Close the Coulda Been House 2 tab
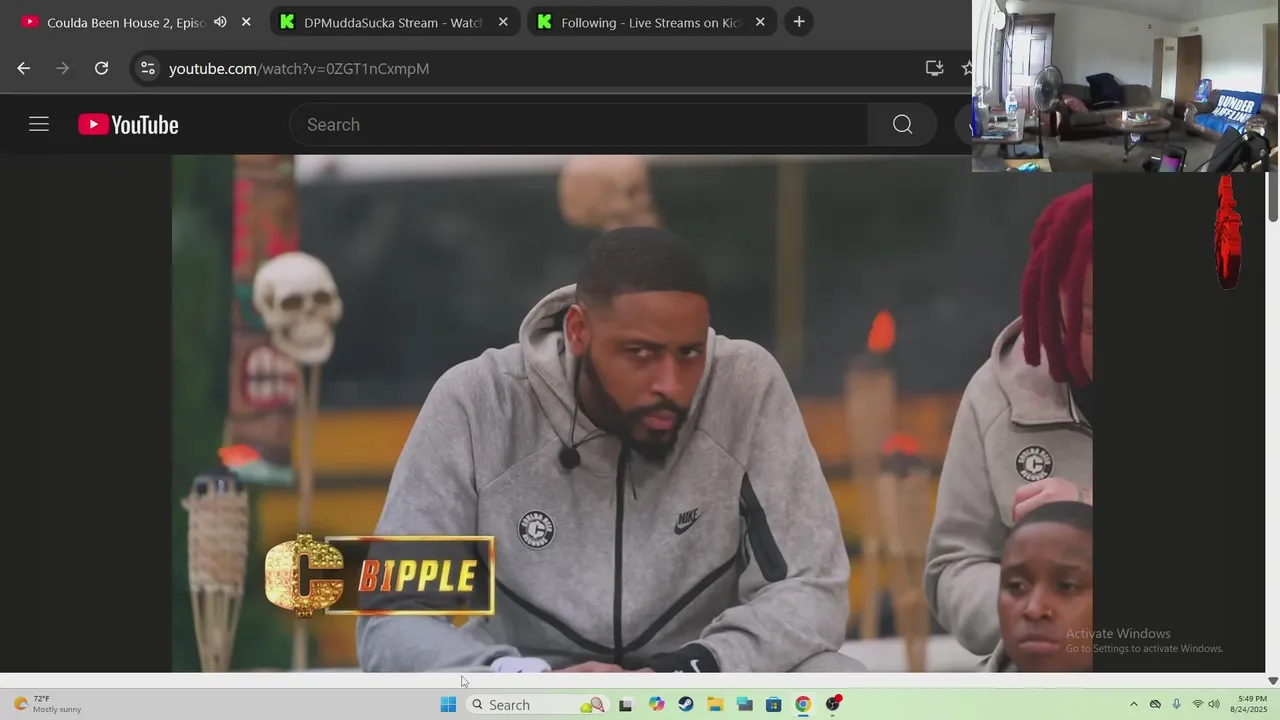The height and width of the screenshot is (720, 1280). pos(246,22)
